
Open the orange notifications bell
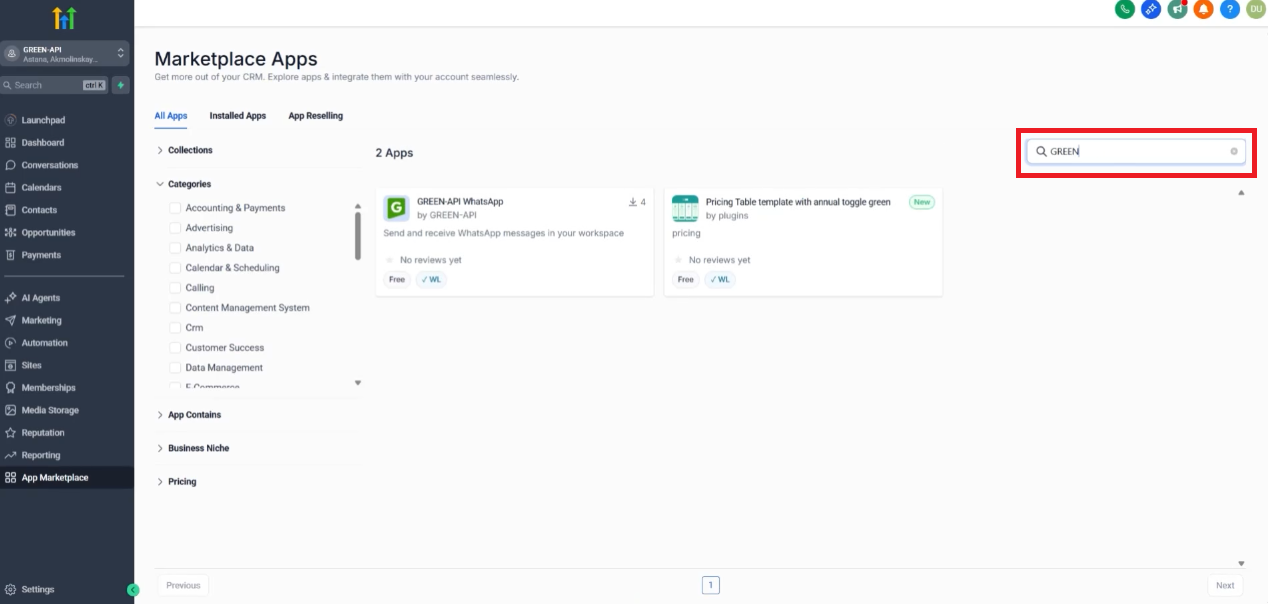pos(1204,9)
